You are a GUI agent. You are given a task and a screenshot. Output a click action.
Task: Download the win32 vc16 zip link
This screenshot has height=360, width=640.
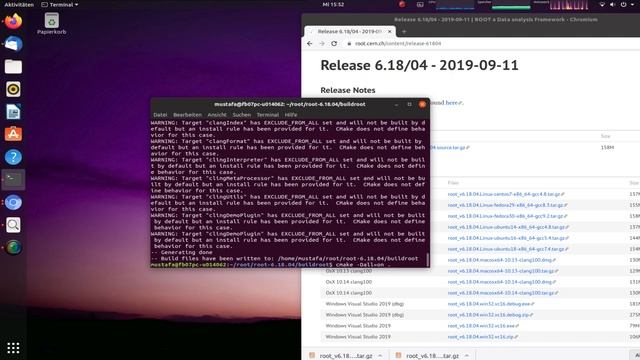[x=483, y=337]
